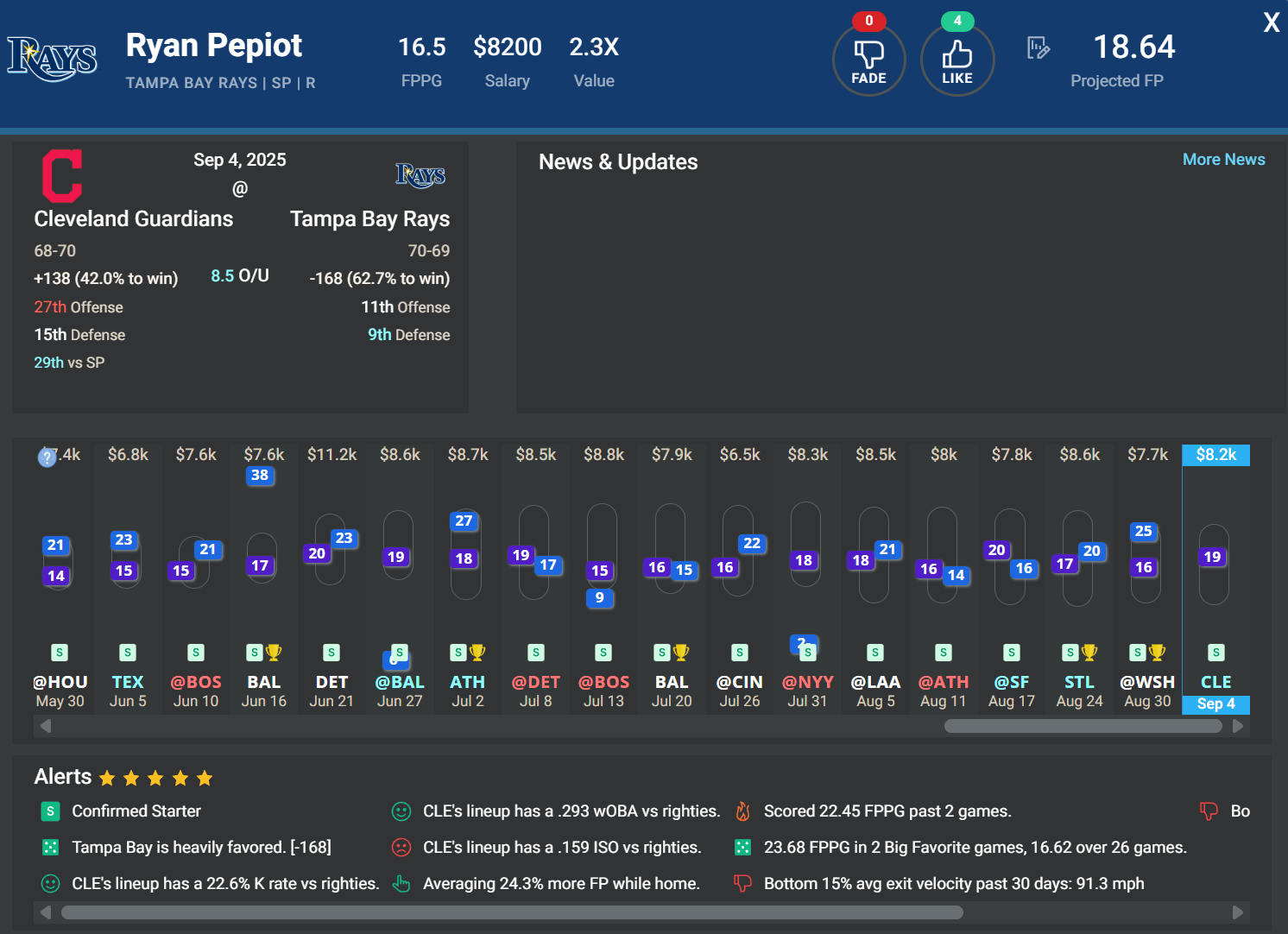Click the Rays logo in matchup panel

coord(420,175)
